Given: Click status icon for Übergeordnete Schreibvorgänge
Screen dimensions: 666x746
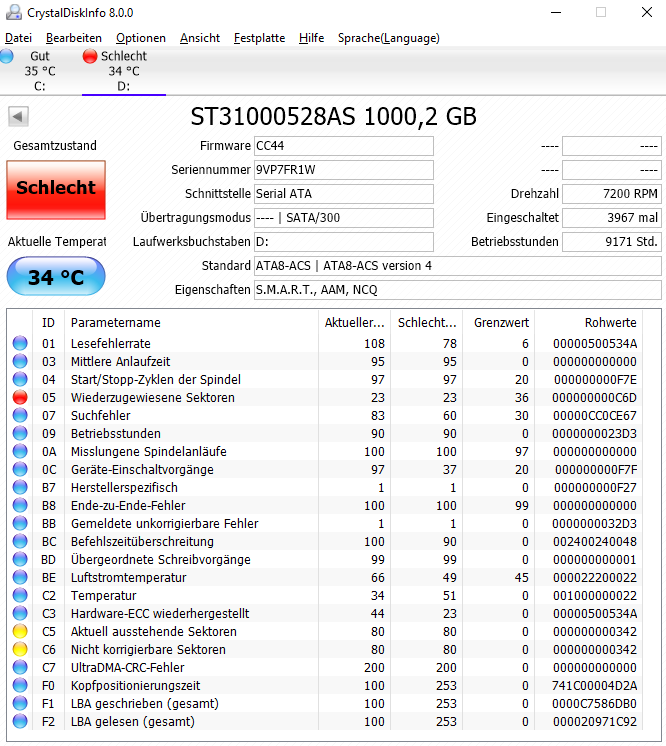Looking at the screenshot, I should pyautogui.click(x=20, y=559).
